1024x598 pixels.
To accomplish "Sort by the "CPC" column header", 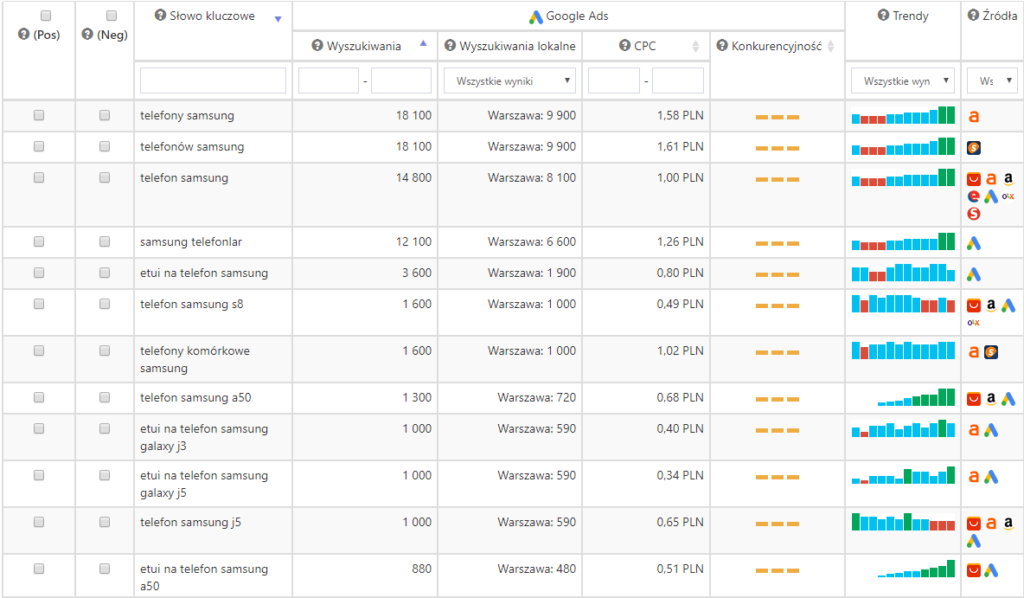I will (x=645, y=46).
